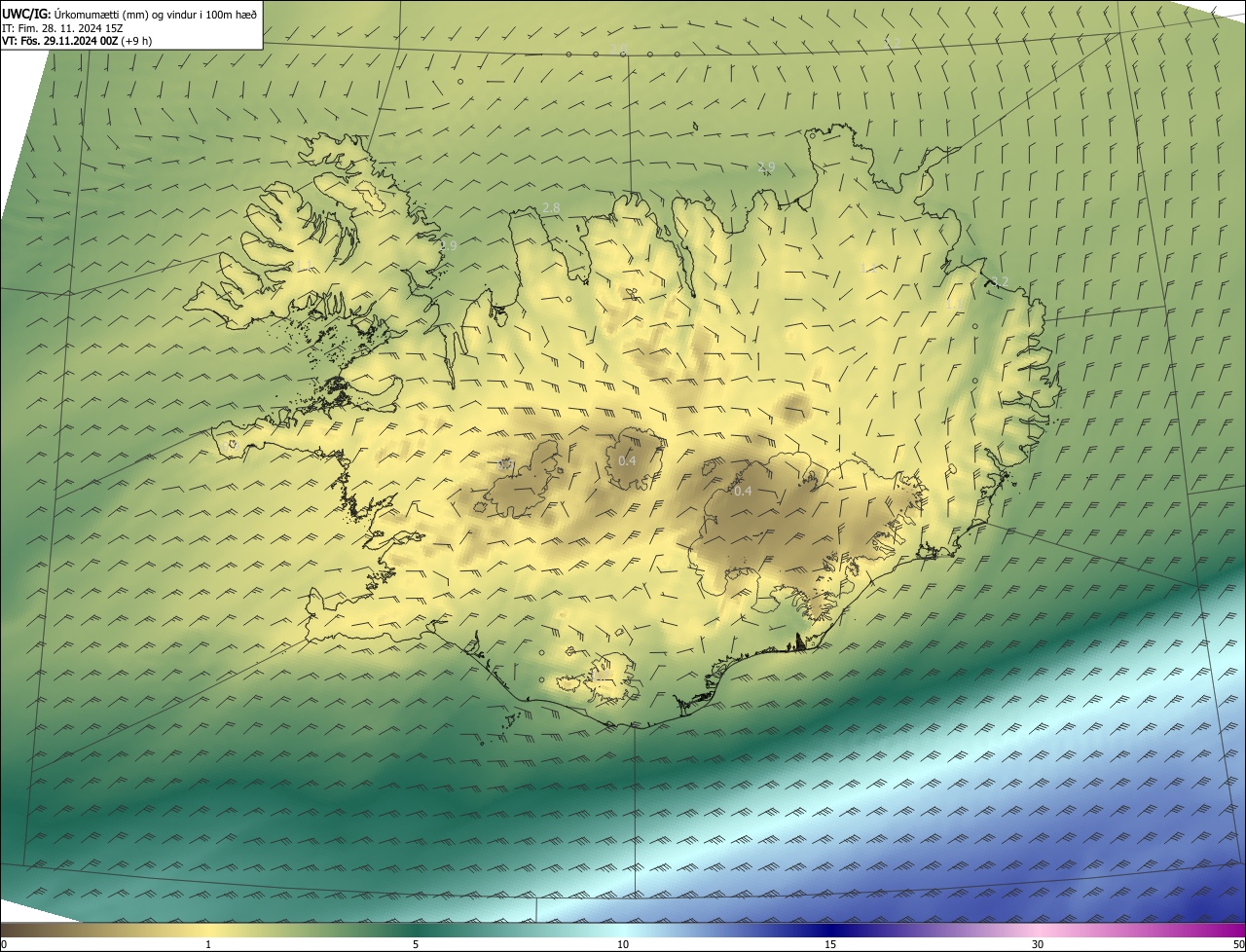Click the "VT: Fös. 29.11.2024 00Z (+9 h)" line
This screenshot has width=1246, height=952.
tap(77, 41)
